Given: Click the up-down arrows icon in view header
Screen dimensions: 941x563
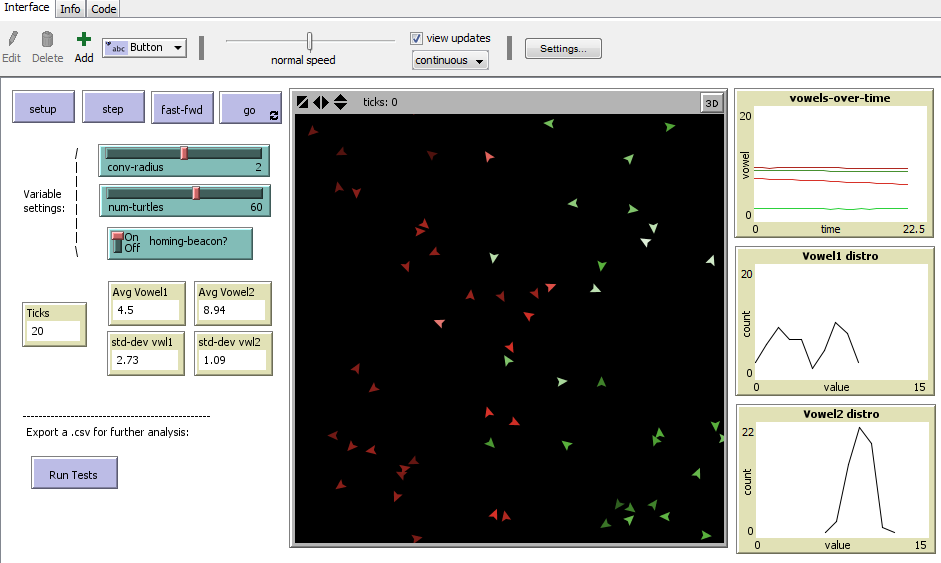Looking at the screenshot, I should tap(340, 102).
